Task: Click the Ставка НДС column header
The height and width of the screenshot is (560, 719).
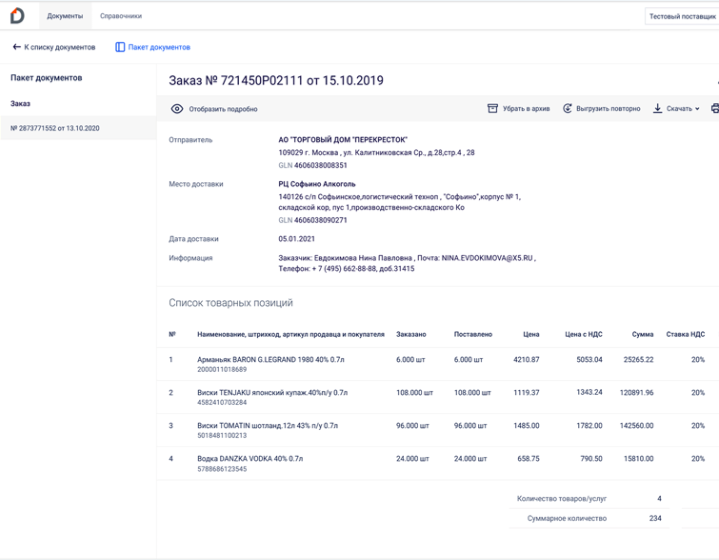Action: [x=685, y=334]
